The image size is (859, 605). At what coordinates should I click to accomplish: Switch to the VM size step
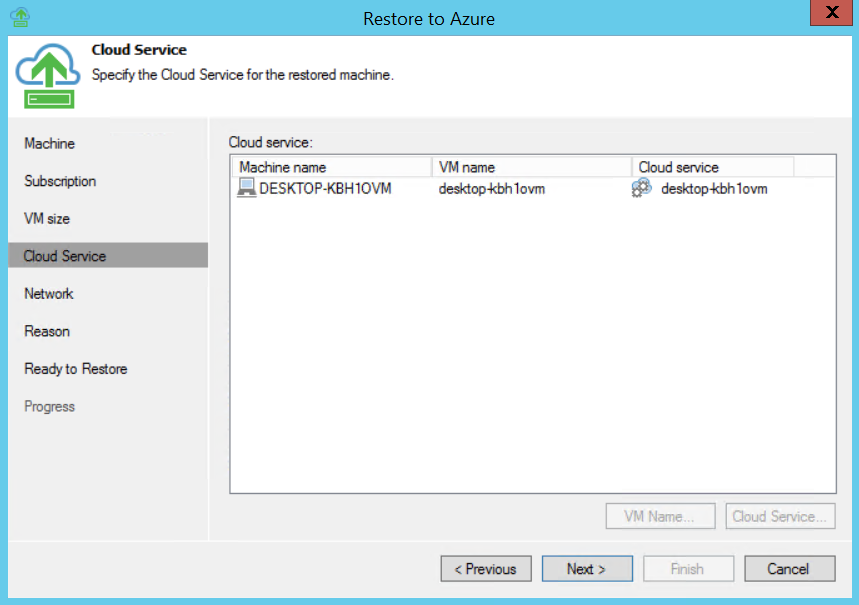pyautogui.click(x=47, y=219)
